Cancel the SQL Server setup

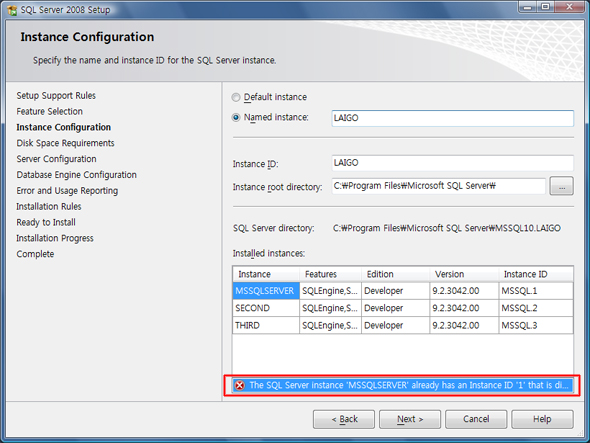pyautogui.click(x=476, y=419)
